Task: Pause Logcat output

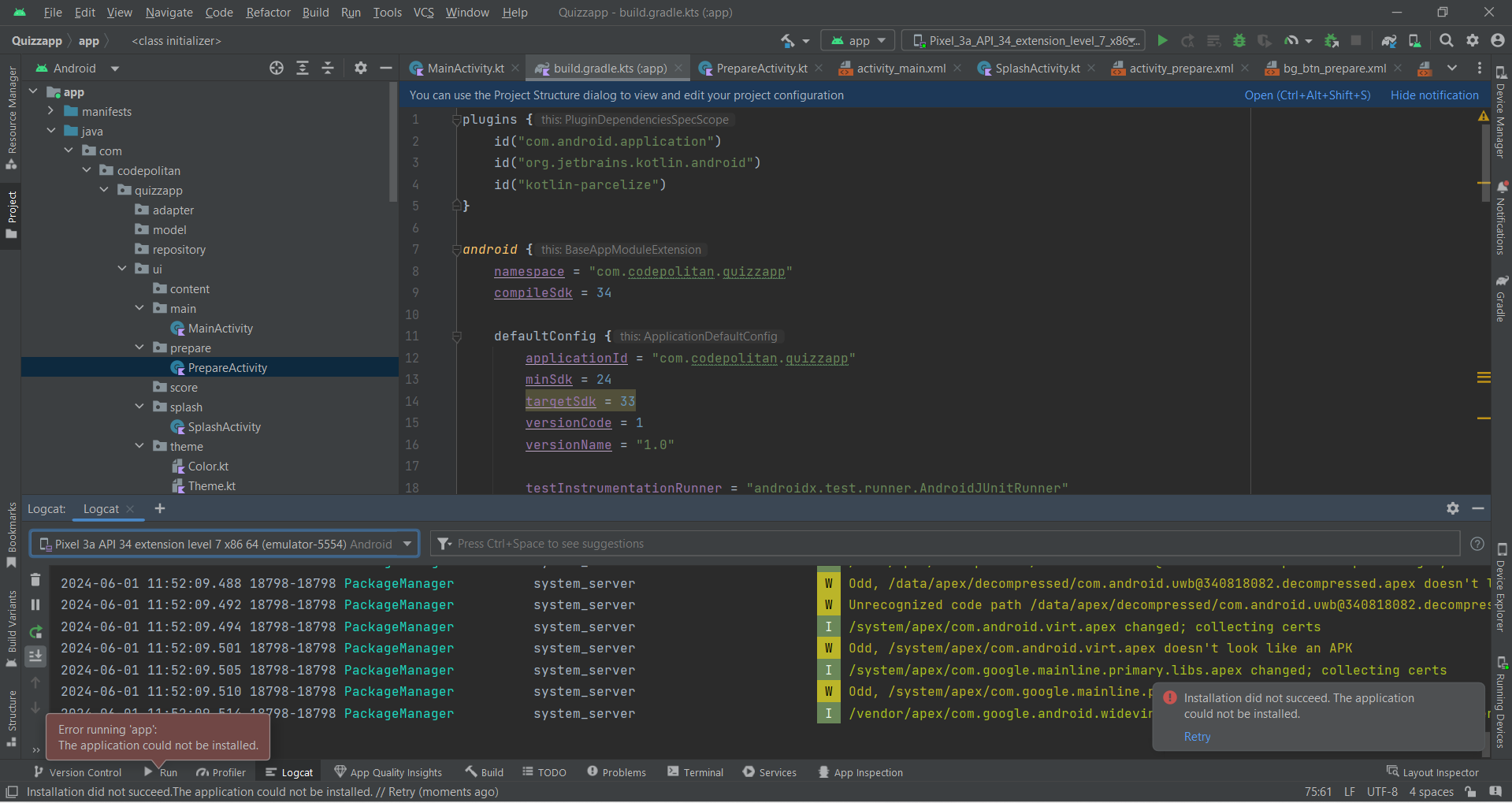Action: tap(35, 604)
